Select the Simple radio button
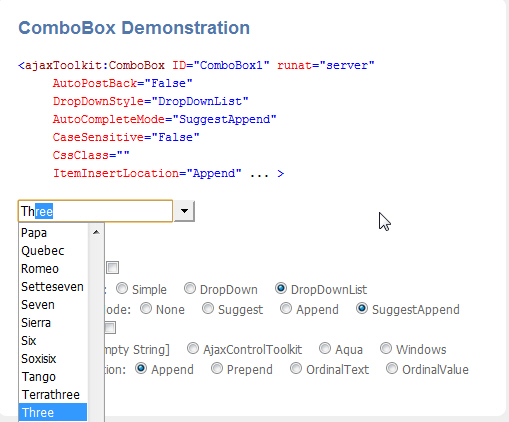 click(122, 288)
